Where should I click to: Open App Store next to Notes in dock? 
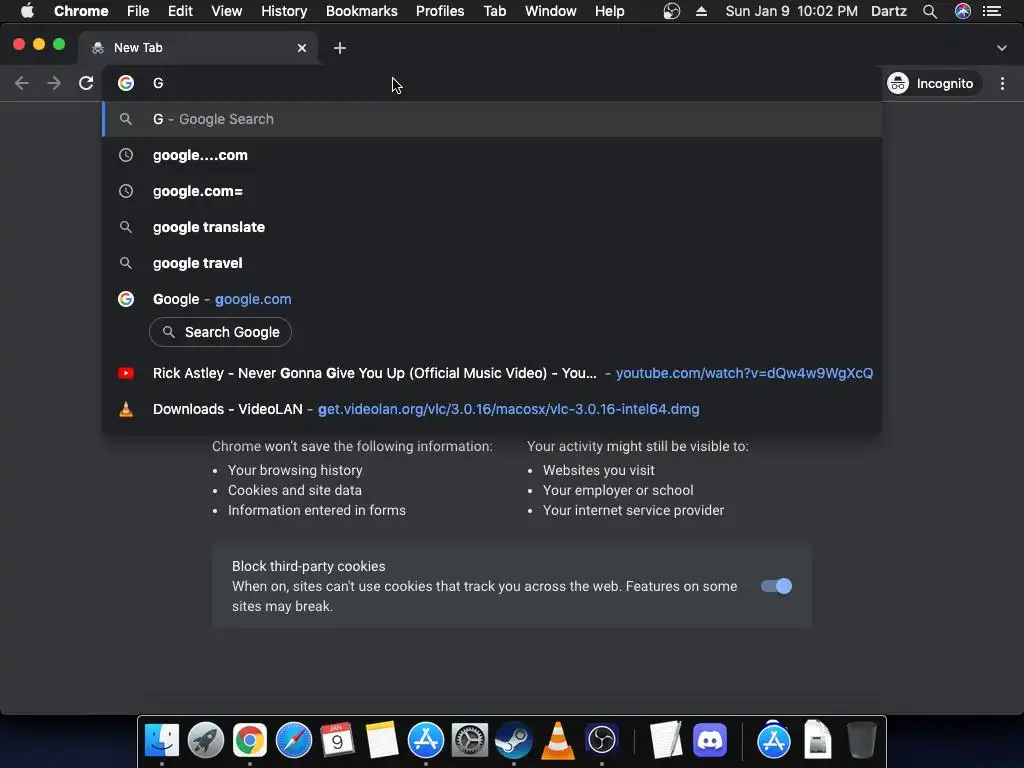point(426,741)
